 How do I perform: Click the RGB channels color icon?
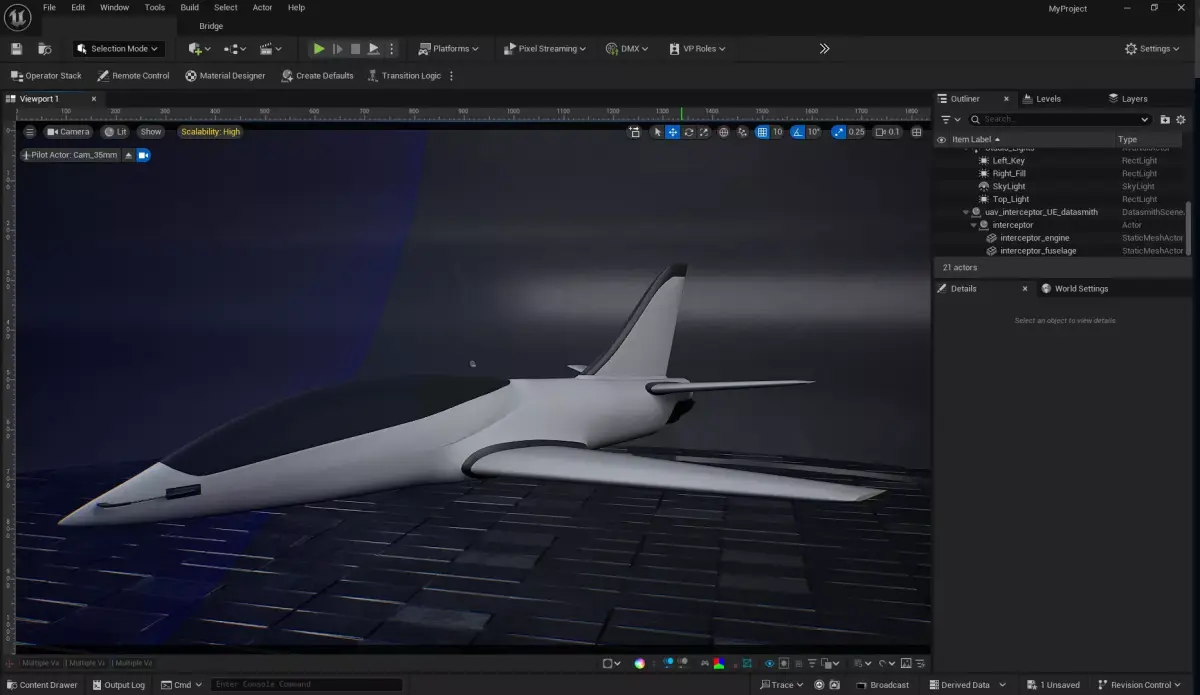[x=719, y=663]
